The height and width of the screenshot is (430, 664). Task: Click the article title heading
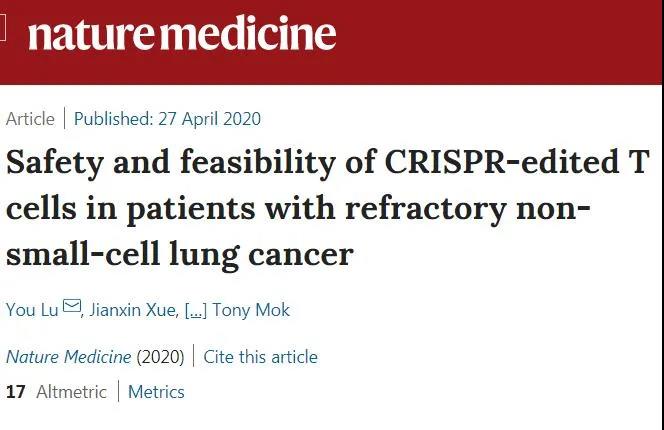tap(328, 208)
